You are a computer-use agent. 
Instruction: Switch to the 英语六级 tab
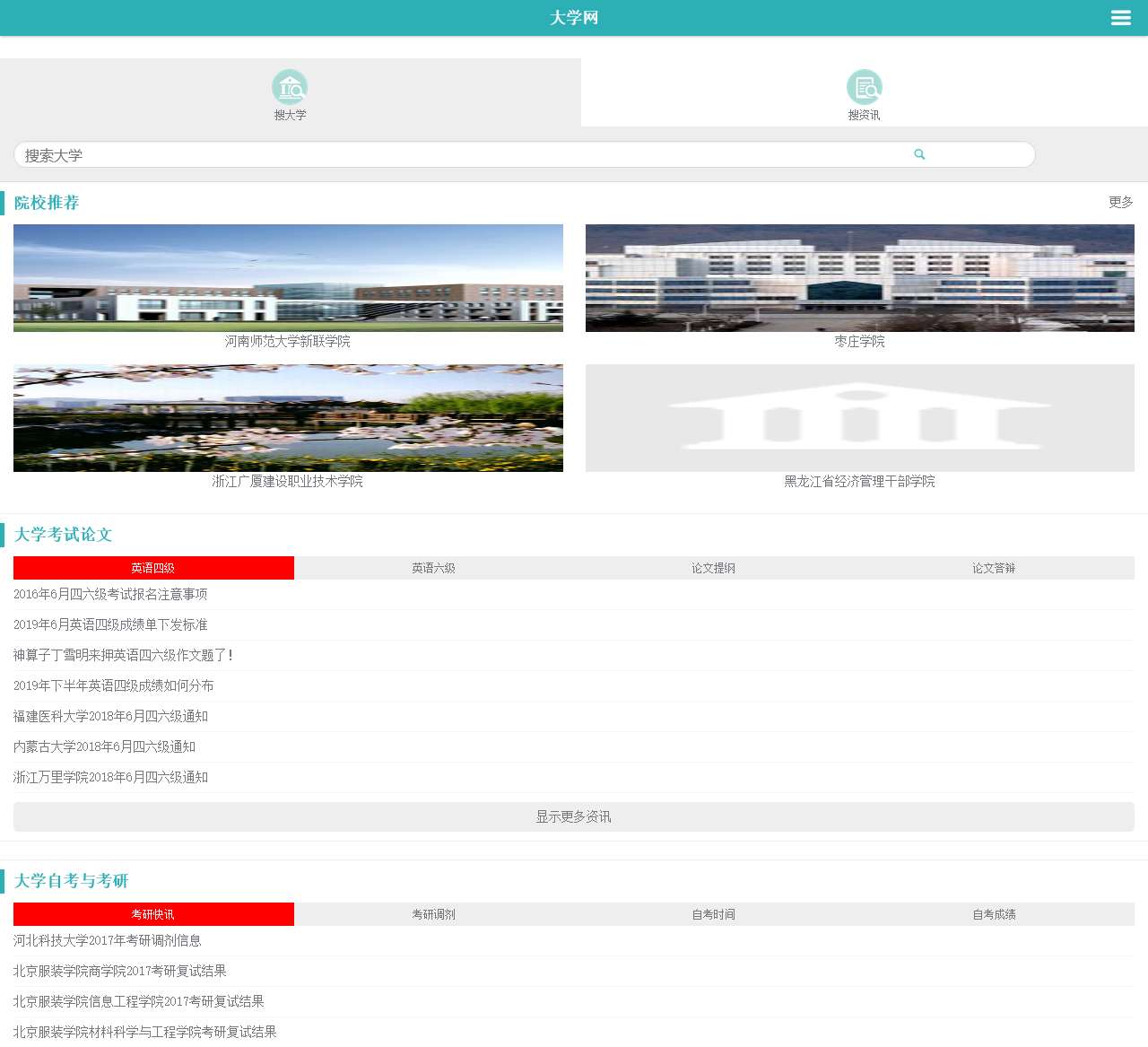tap(433, 568)
